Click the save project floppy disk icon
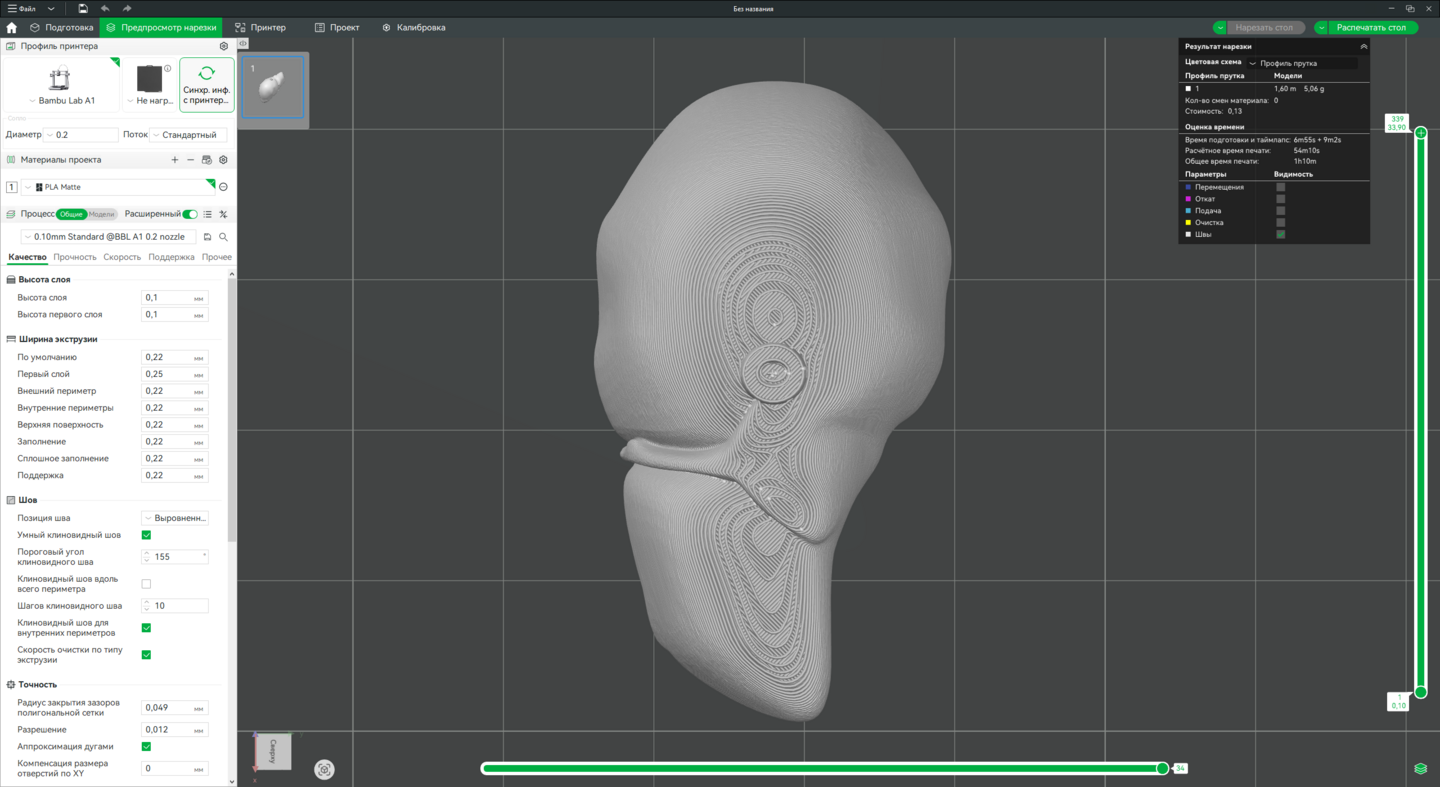 pos(83,9)
